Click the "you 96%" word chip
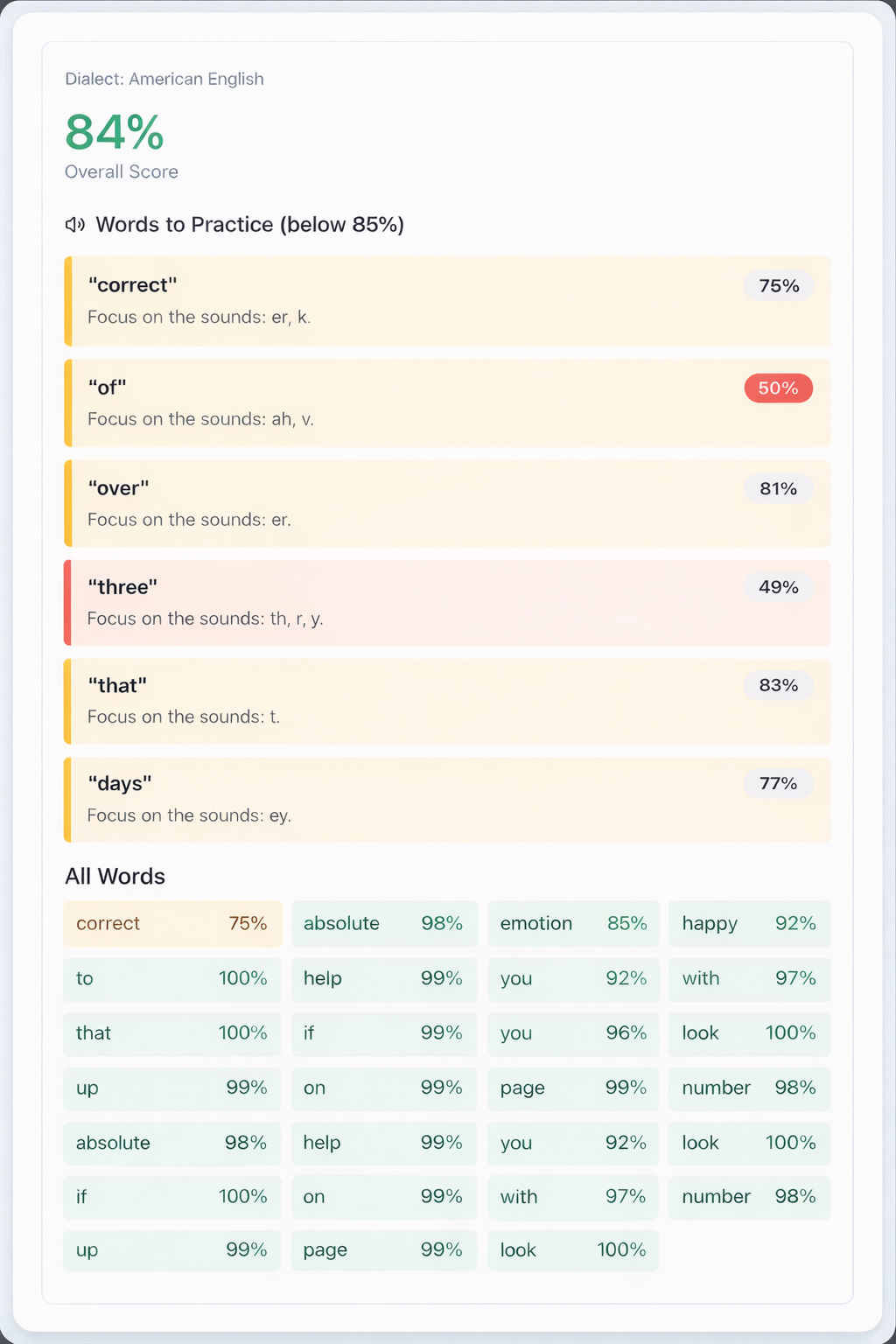 573,1032
